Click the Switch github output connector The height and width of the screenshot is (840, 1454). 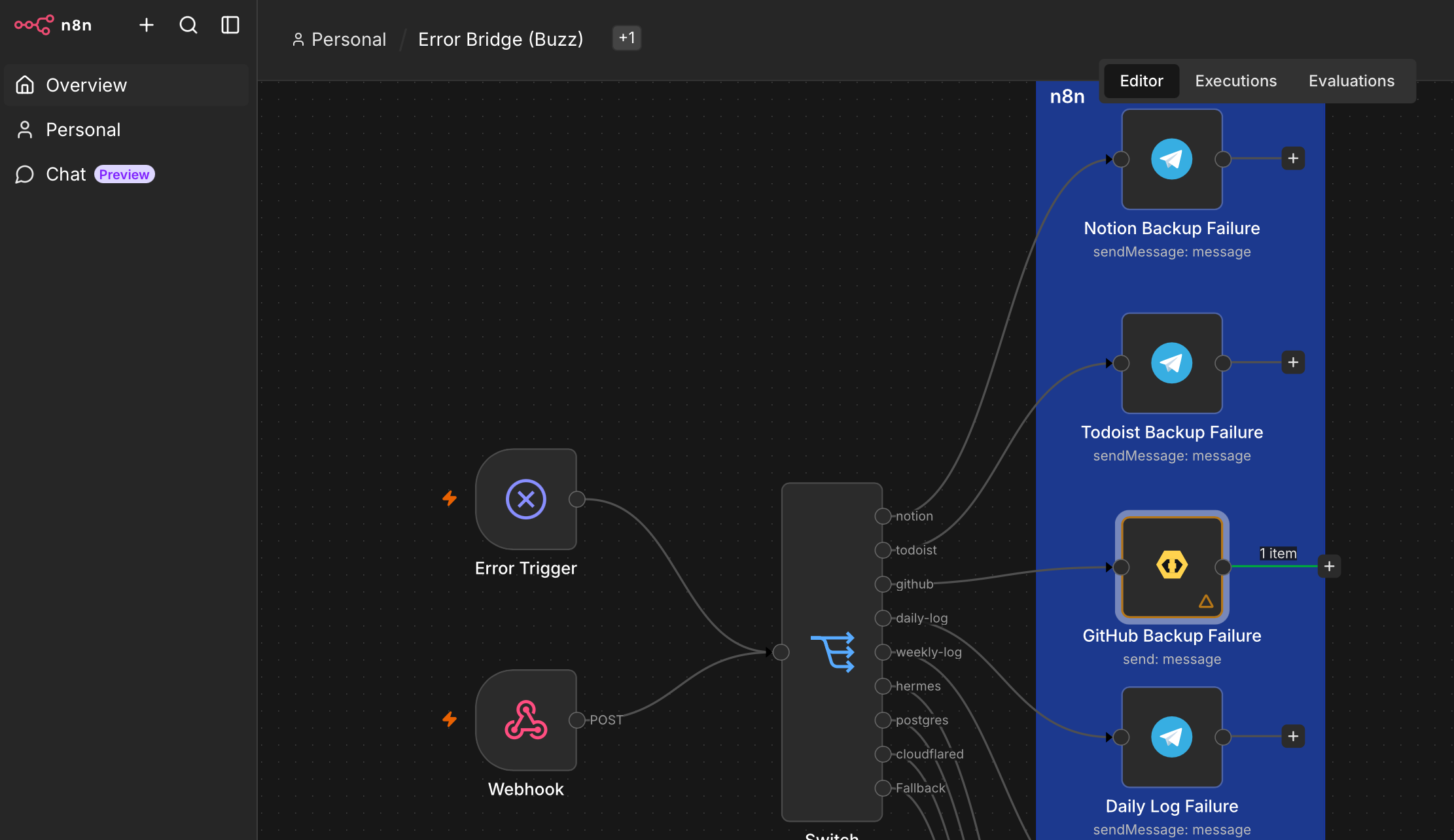pyautogui.click(x=883, y=584)
